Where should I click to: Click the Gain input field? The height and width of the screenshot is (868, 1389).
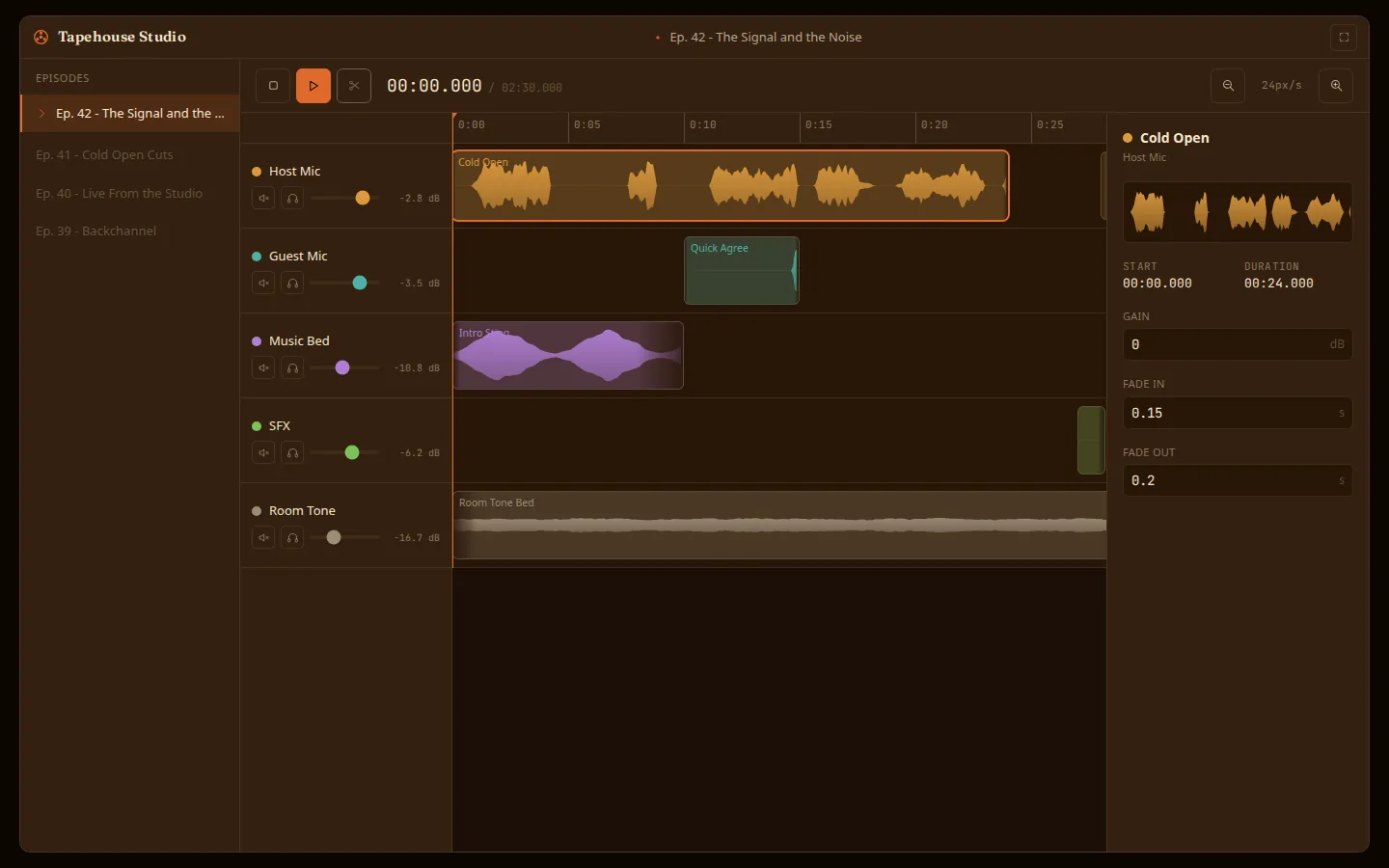(1238, 344)
